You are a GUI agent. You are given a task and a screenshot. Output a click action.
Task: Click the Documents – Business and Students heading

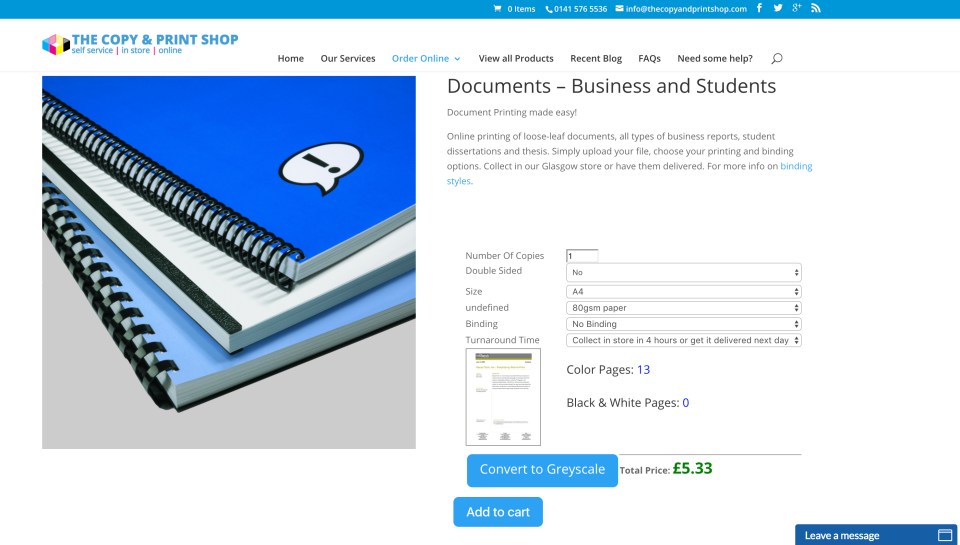612,86
